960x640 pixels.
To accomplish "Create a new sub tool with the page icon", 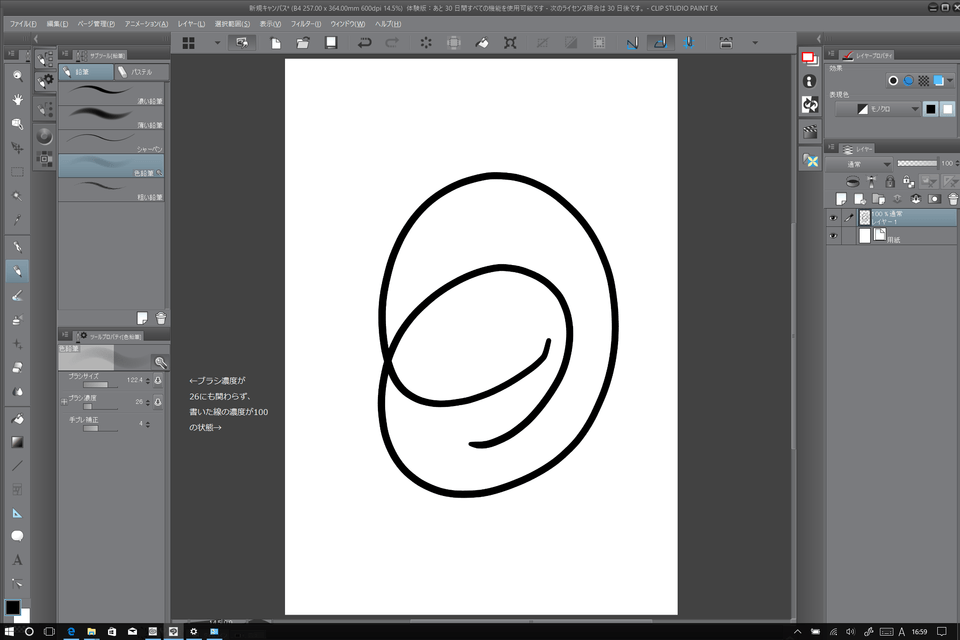I will [x=143, y=317].
